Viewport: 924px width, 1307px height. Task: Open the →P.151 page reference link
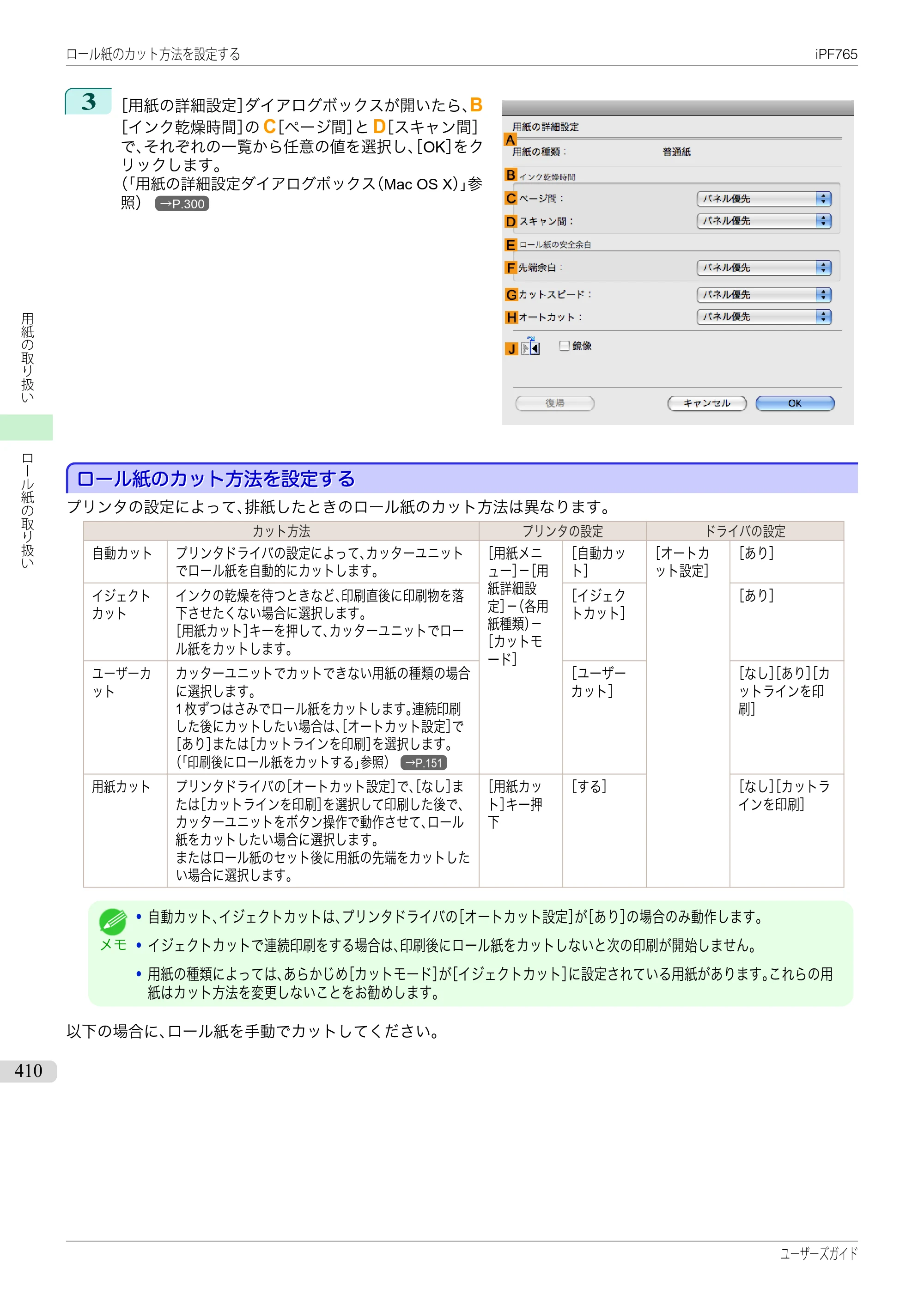(x=424, y=763)
